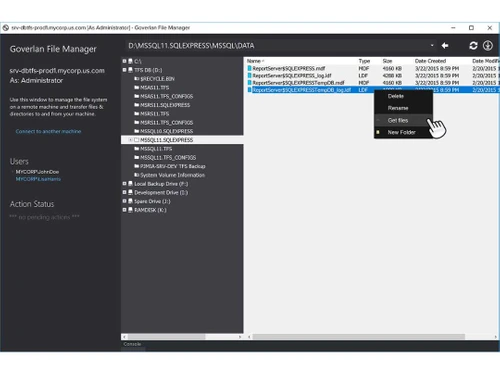500x375 pixels.
Task: Click the MSSQL11.TFS_CONFIGS folder icon
Action: 137,157
